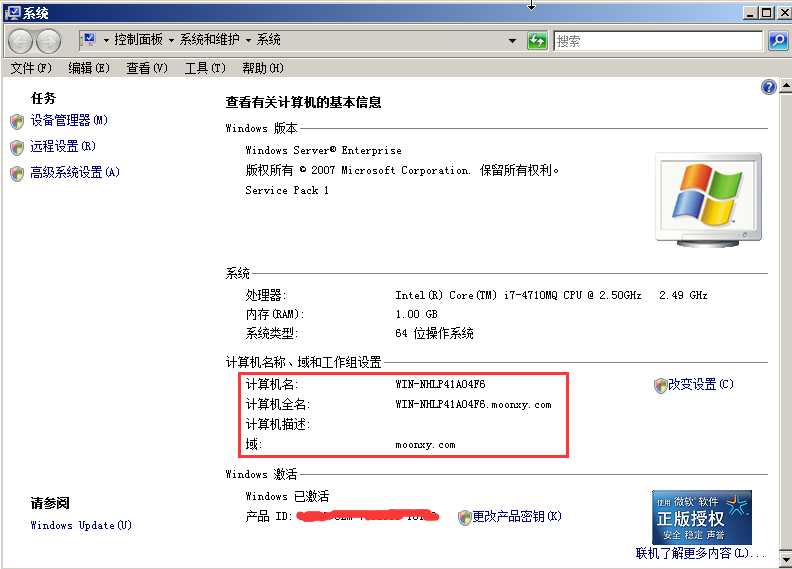Open the address bar history dropdown arrow

point(512,40)
